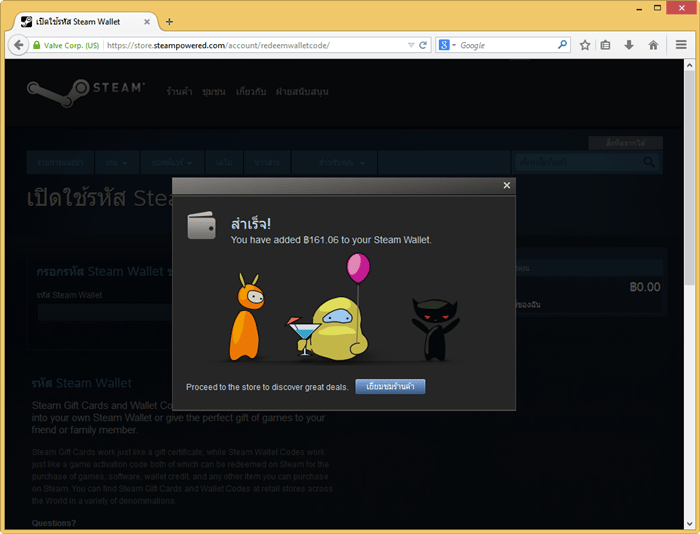Reload the page with the refresh icon
Screen dimensions: 700x534
tap(423, 45)
